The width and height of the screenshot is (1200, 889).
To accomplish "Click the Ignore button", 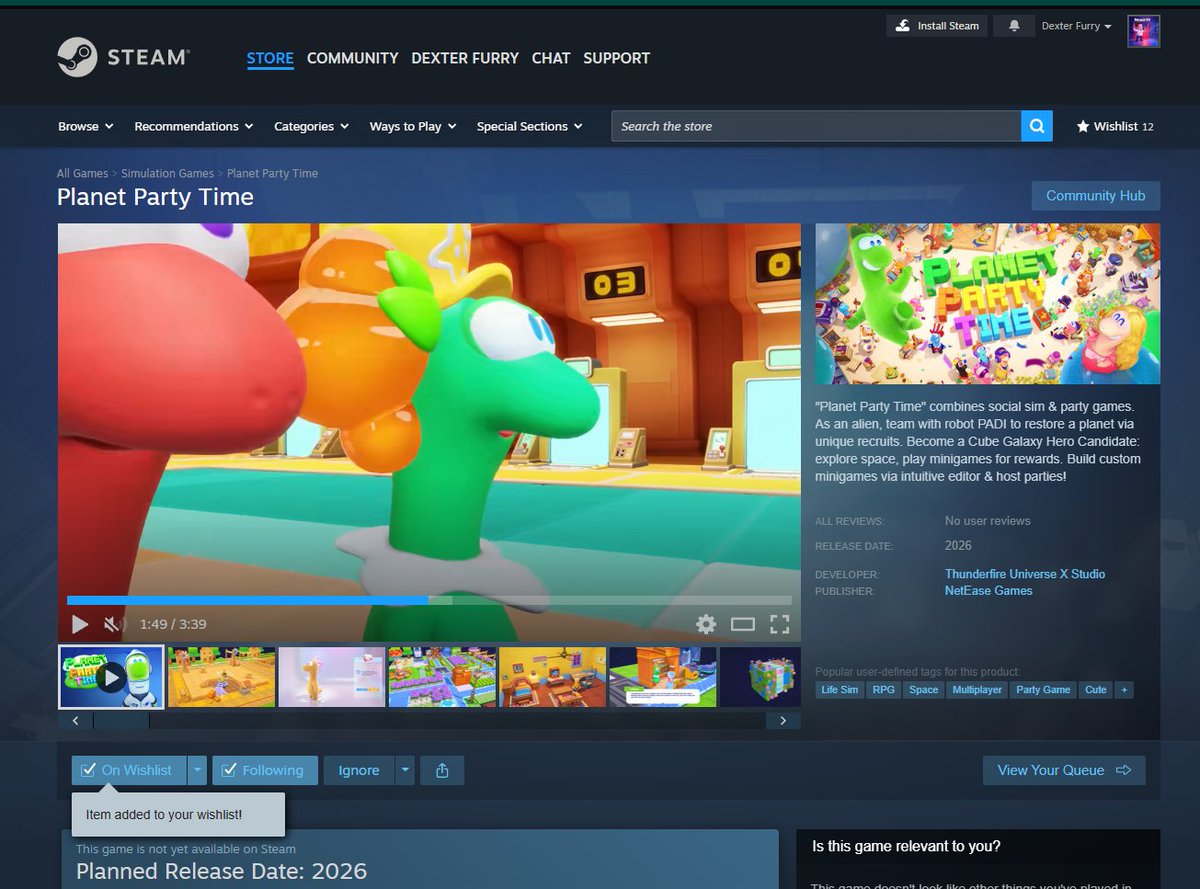I will pyautogui.click(x=358, y=770).
